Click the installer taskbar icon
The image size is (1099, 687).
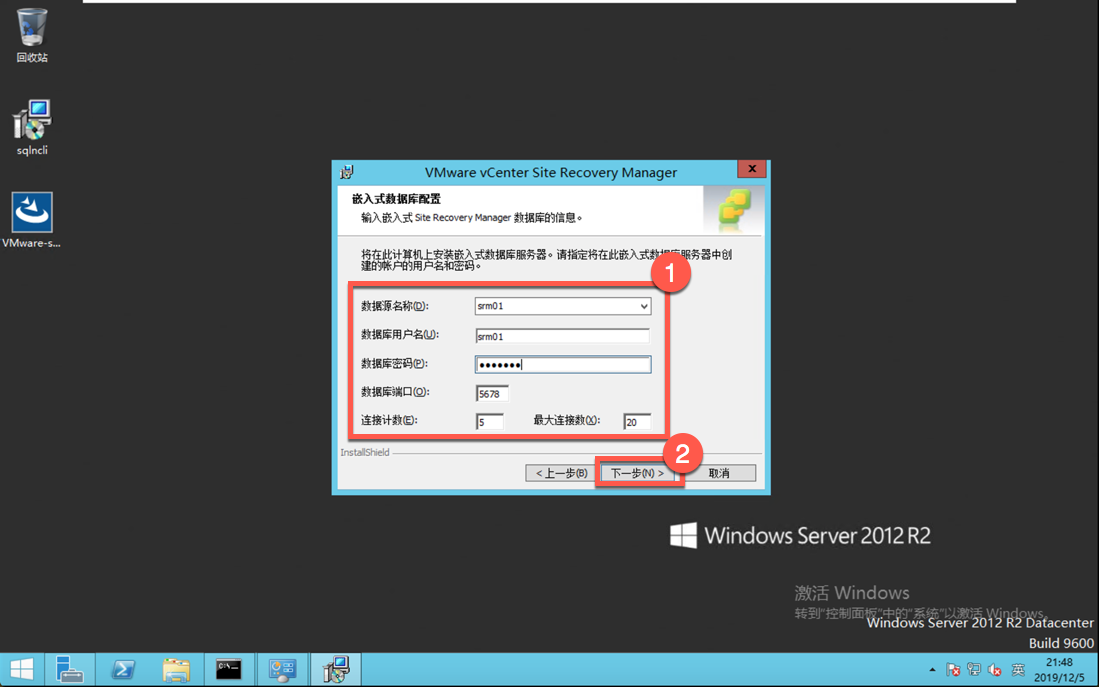(336, 669)
